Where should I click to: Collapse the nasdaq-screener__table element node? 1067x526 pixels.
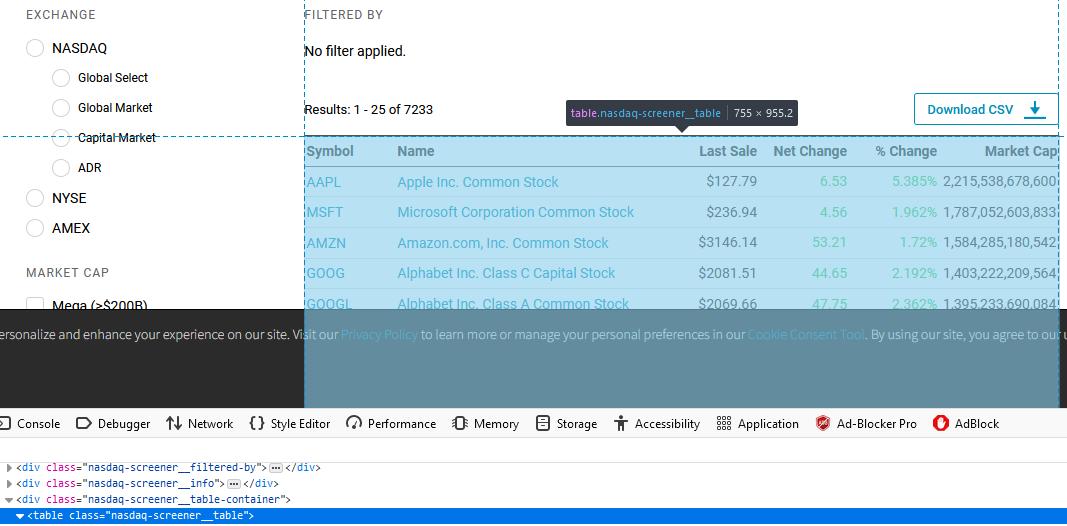[20, 516]
